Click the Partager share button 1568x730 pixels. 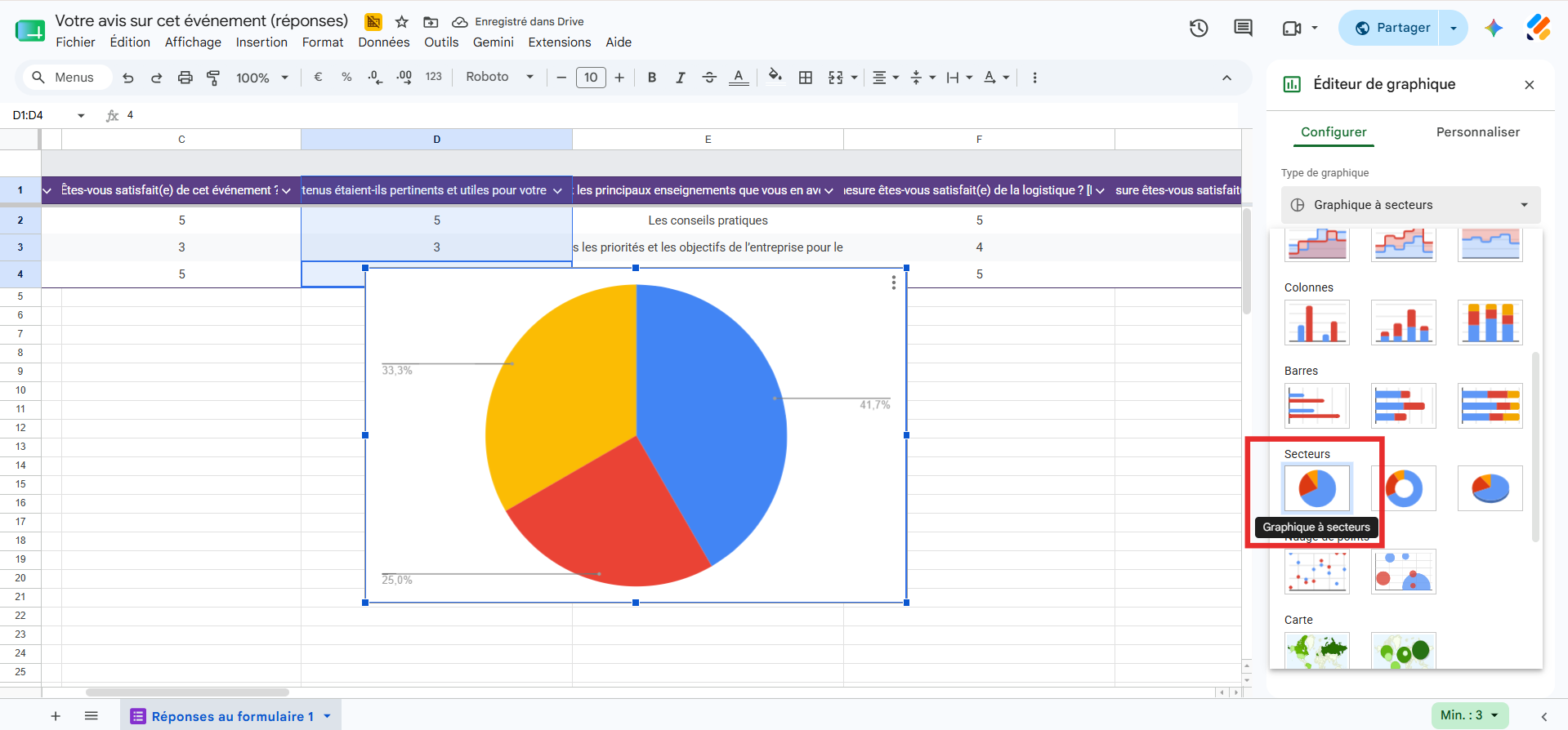(x=1392, y=28)
